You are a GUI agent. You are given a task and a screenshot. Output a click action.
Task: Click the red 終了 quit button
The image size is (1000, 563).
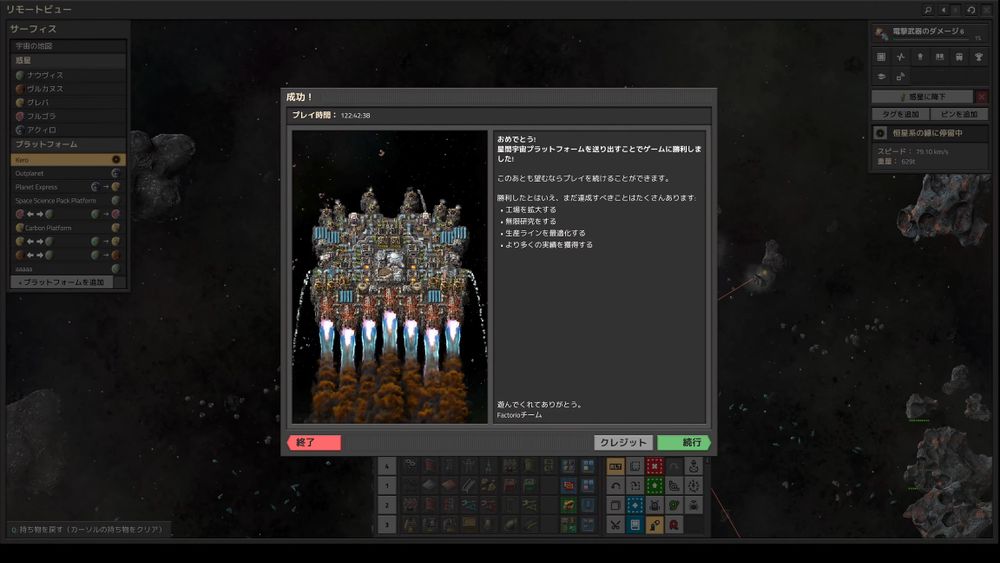(314, 442)
